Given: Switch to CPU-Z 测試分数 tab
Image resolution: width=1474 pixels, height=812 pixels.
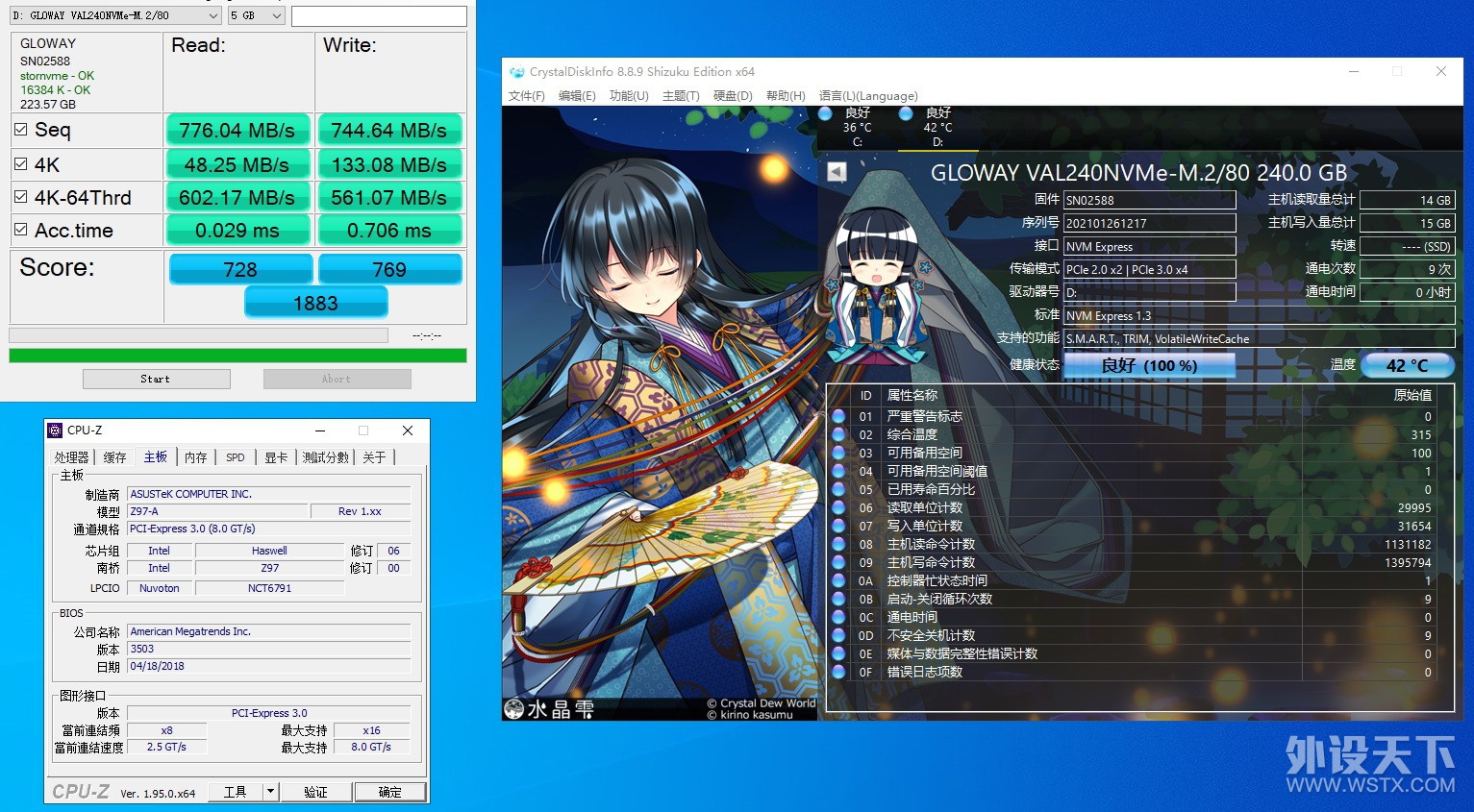Looking at the screenshot, I should click(x=326, y=457).
